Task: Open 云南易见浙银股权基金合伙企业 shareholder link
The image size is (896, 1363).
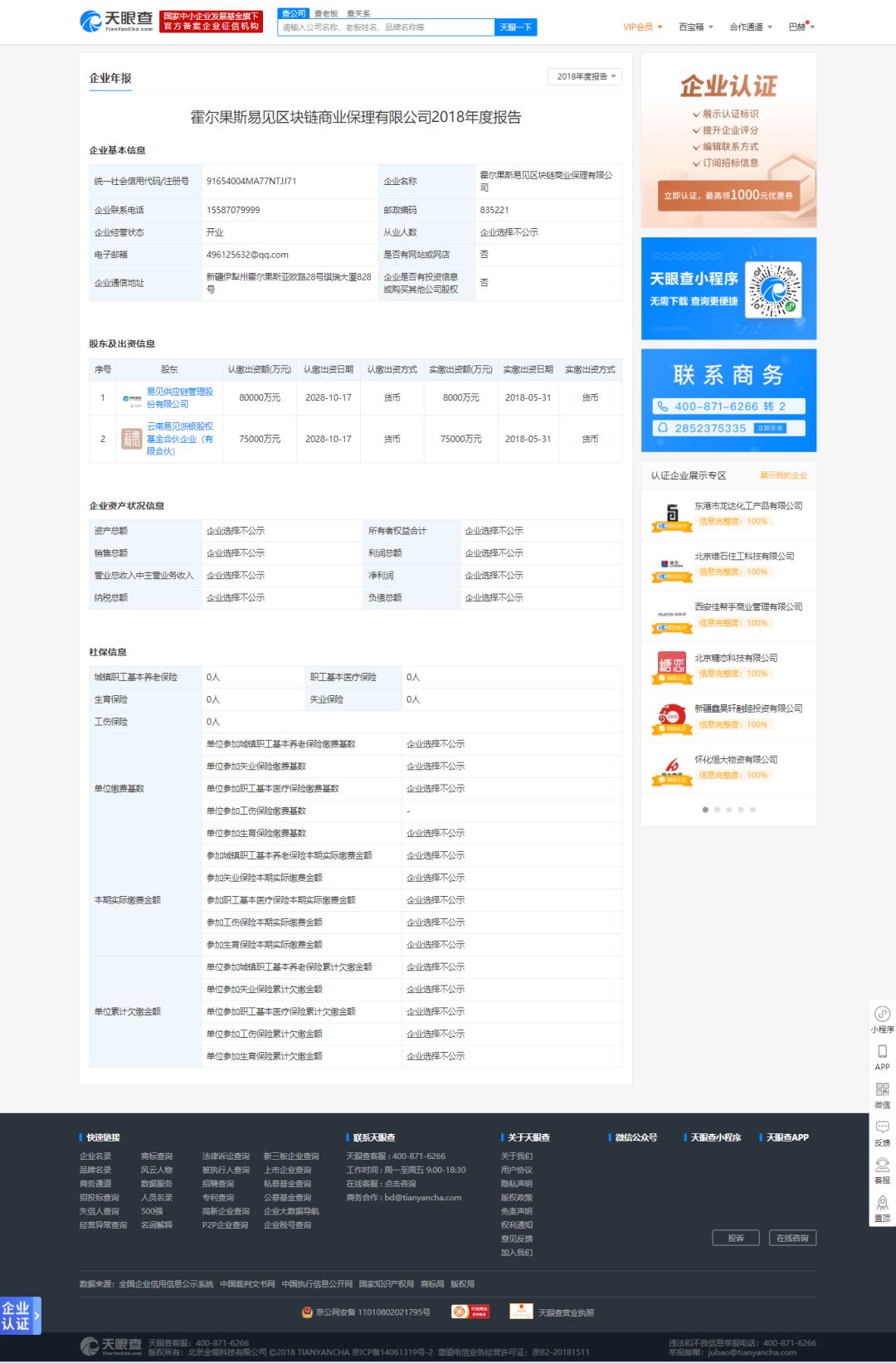Action: [180, 439]
